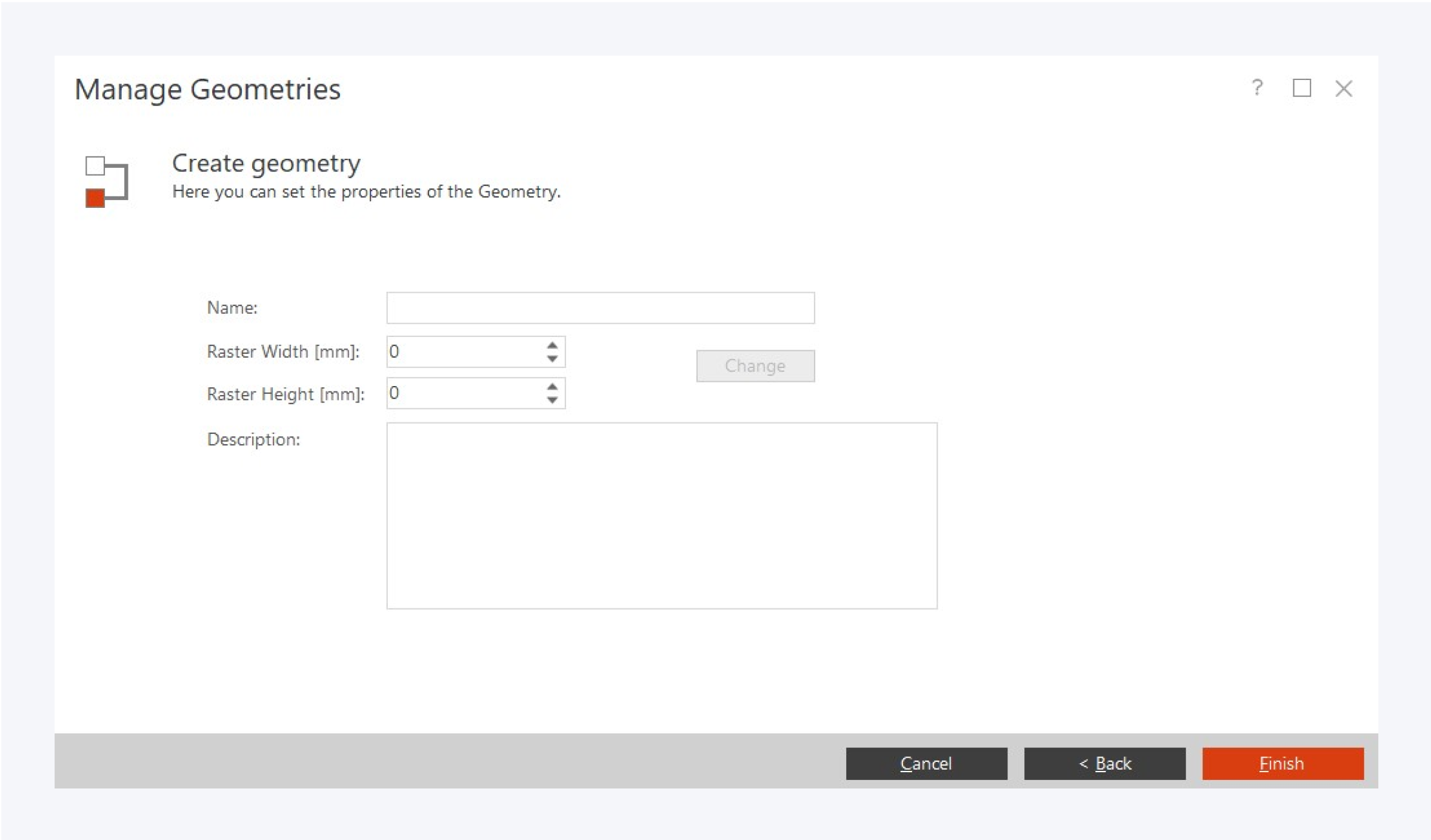1431x840 pixels.
Task: Click the Create geometry heading
Action: pyautogui.click(x=266, y=163)
